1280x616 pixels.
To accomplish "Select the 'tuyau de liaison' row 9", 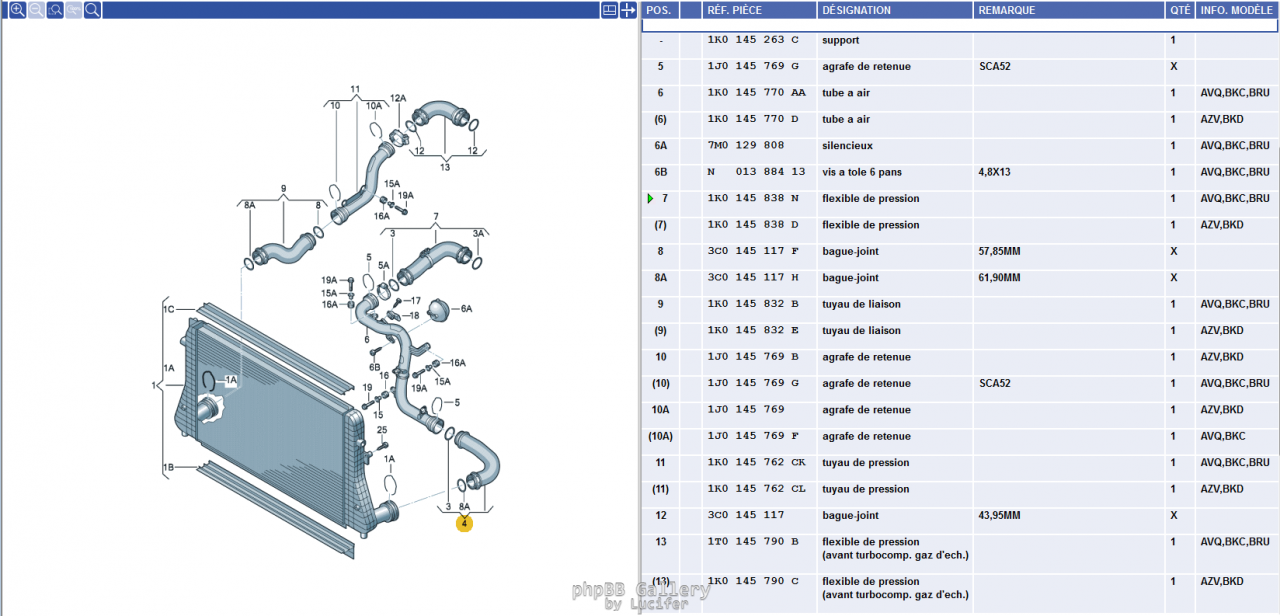I will click(861, 305).
